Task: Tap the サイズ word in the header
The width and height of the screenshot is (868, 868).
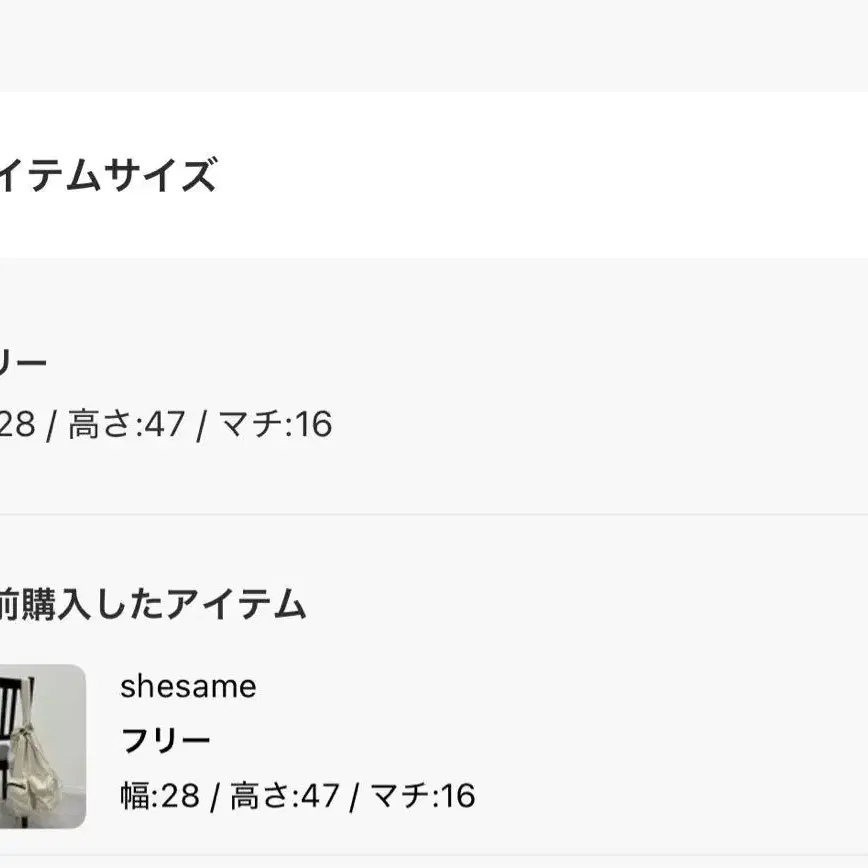Action: pos(161,175)
